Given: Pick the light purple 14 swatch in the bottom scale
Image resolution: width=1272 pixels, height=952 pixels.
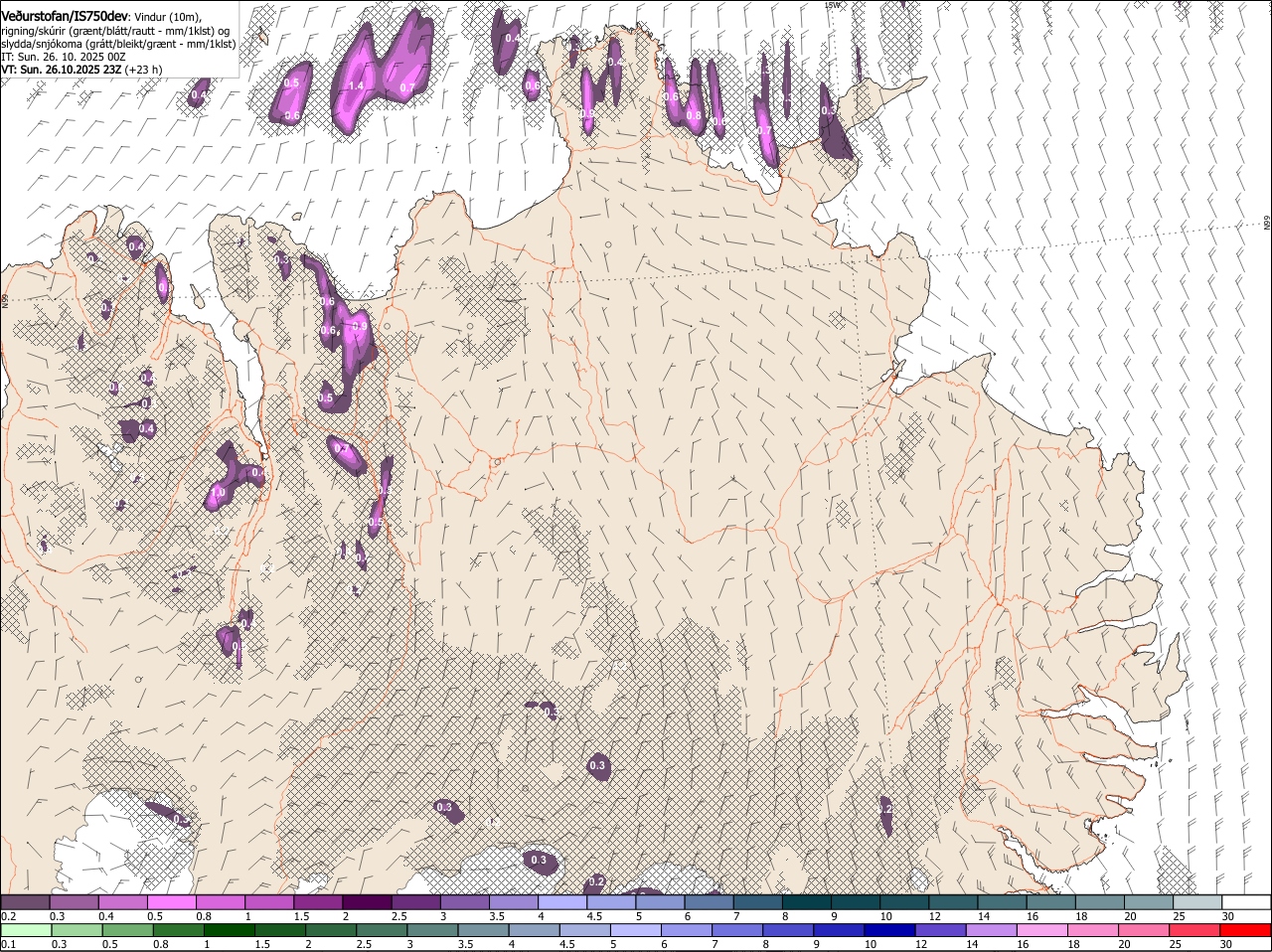Looking at the screenshot, I should tap(990, 930).
